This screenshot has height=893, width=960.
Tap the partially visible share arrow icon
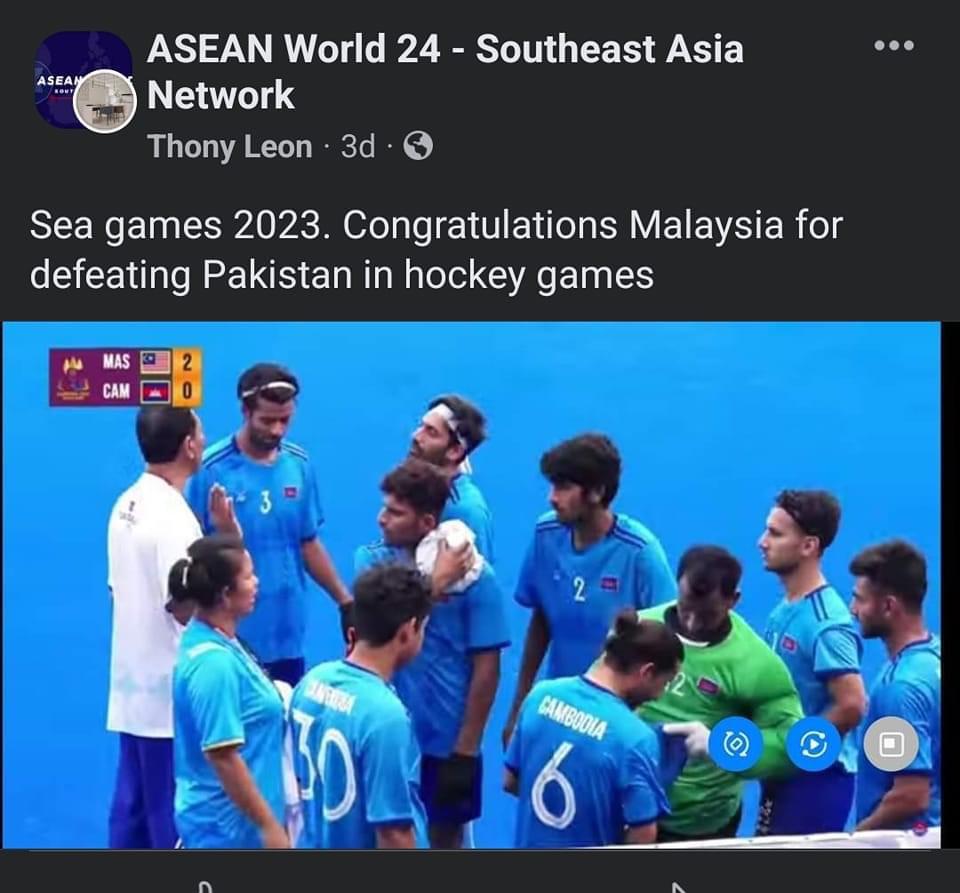678,887
